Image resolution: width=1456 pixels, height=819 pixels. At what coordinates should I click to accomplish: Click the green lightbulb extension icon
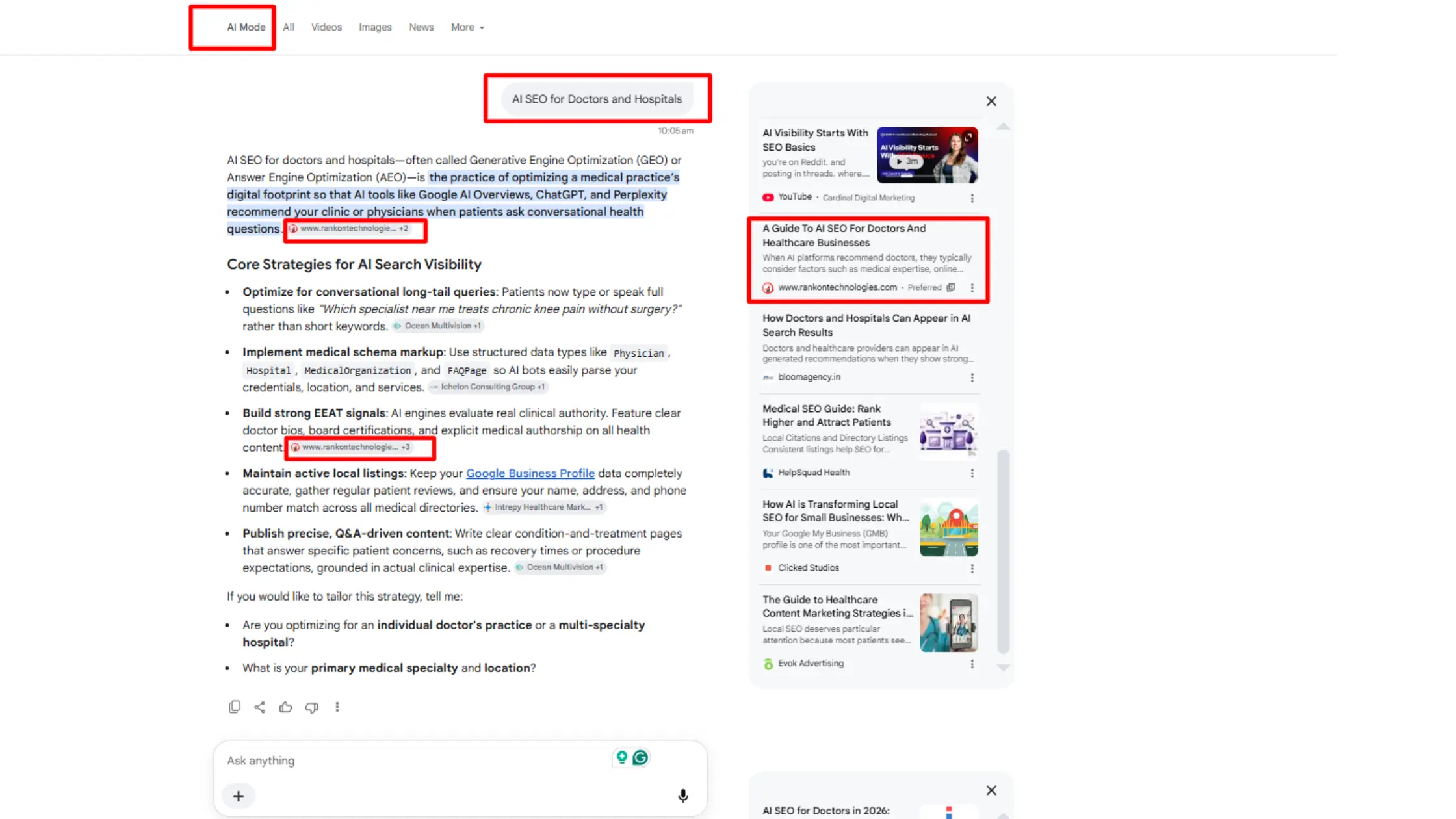(622, 757)
